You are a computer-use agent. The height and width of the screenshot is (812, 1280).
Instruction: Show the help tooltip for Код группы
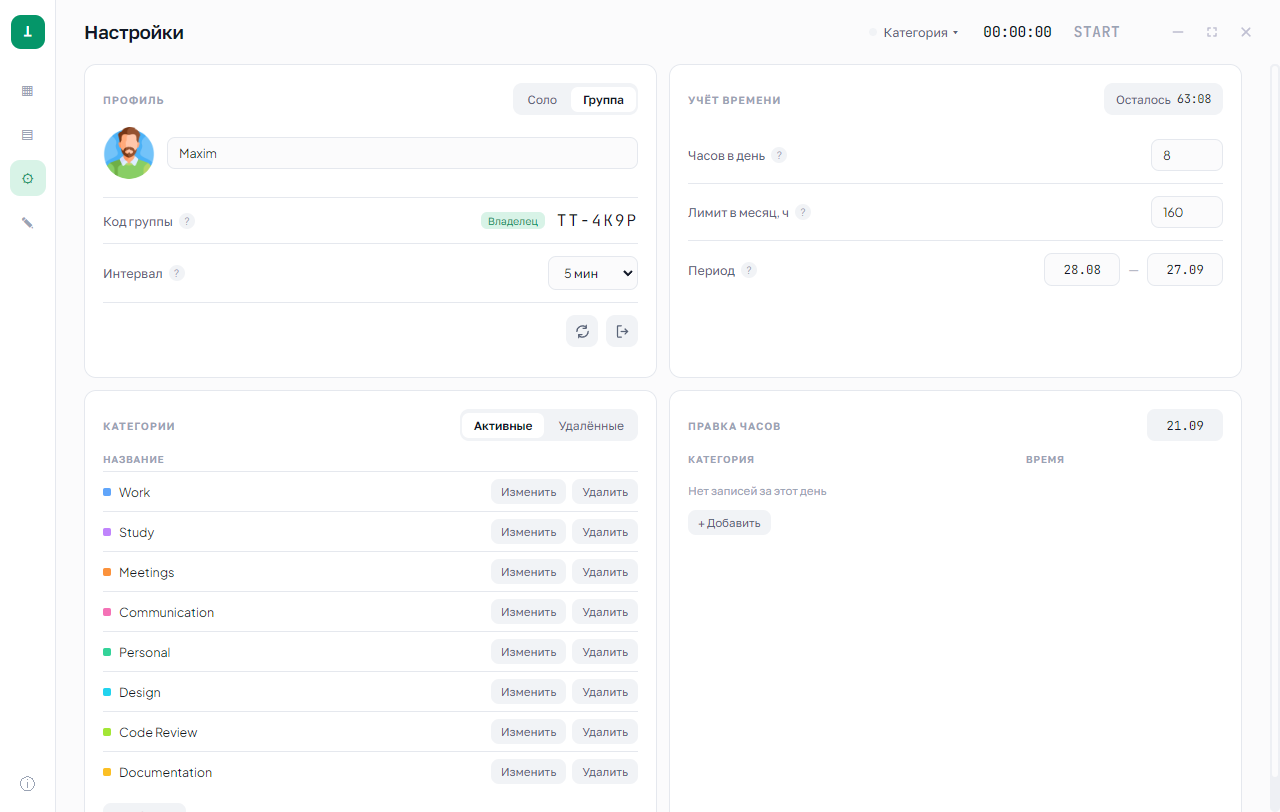tap(187, 221)
